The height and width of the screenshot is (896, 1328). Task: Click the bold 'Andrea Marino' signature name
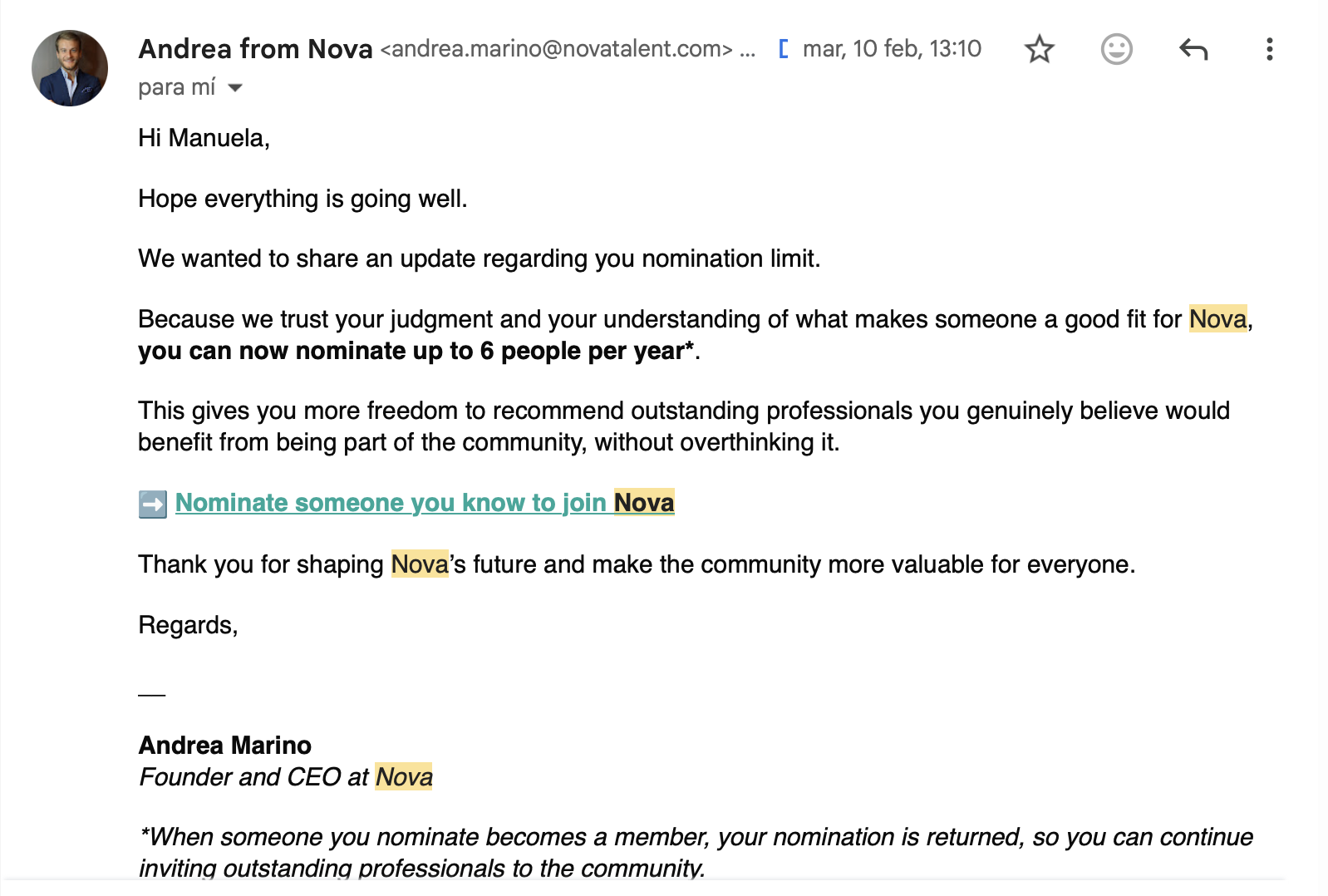coord(225,745)
